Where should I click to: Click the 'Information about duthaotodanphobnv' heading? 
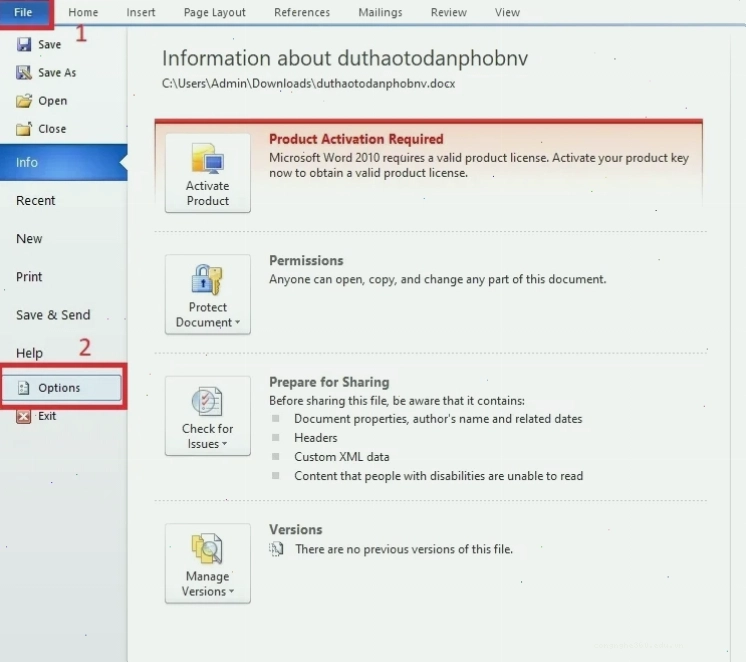pos(345,58)
